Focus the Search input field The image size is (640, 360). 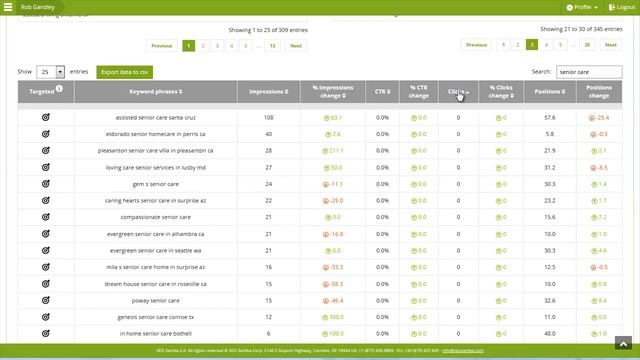(x=589, y=72)
